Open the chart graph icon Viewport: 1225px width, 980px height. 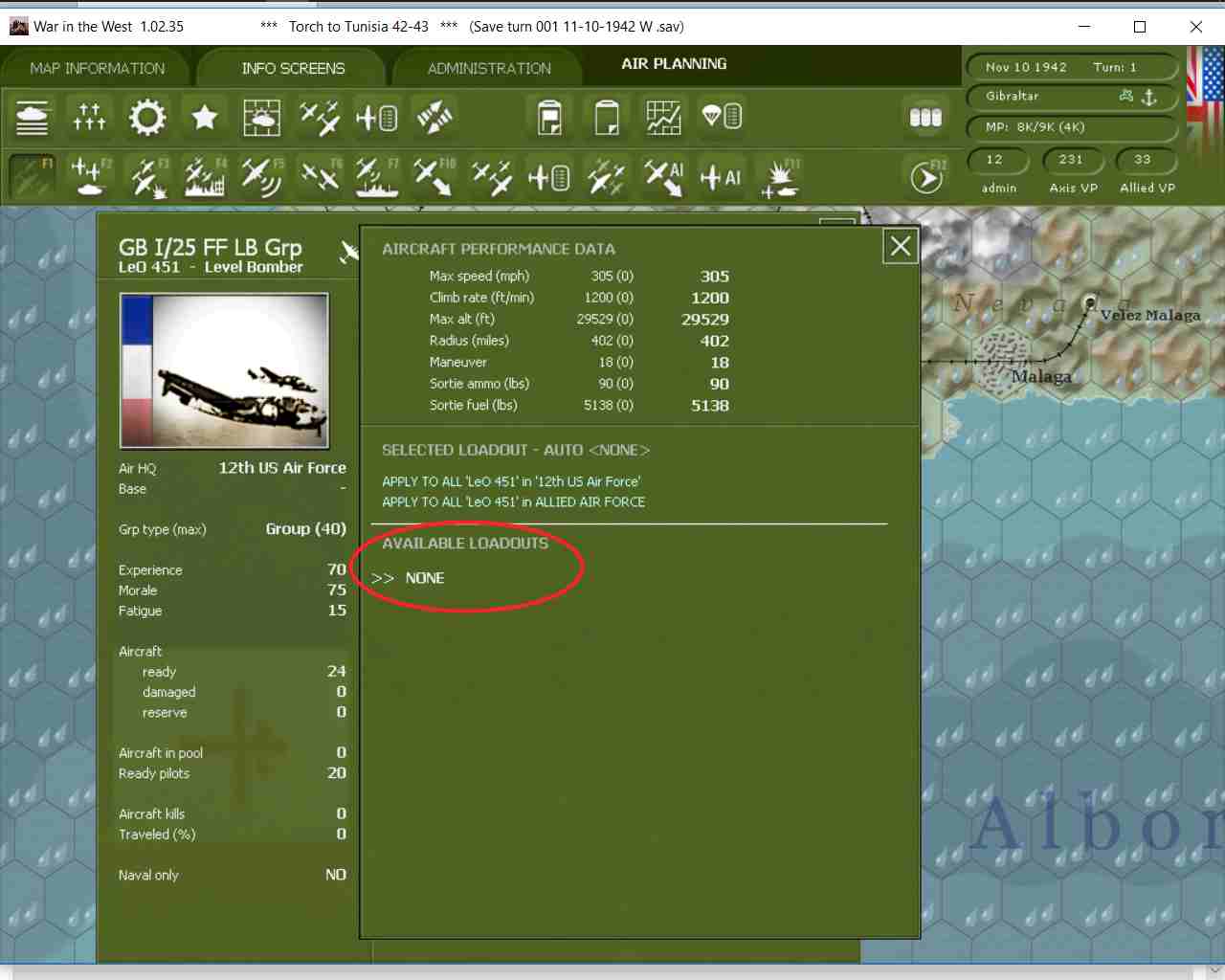pos(663,118)
